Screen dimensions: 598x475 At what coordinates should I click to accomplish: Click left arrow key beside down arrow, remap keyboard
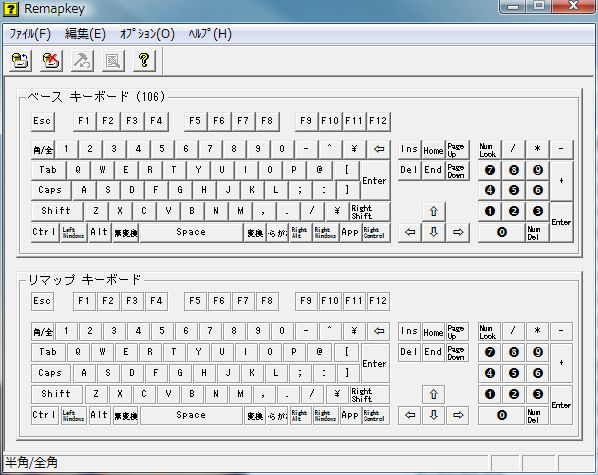(410, 415)
